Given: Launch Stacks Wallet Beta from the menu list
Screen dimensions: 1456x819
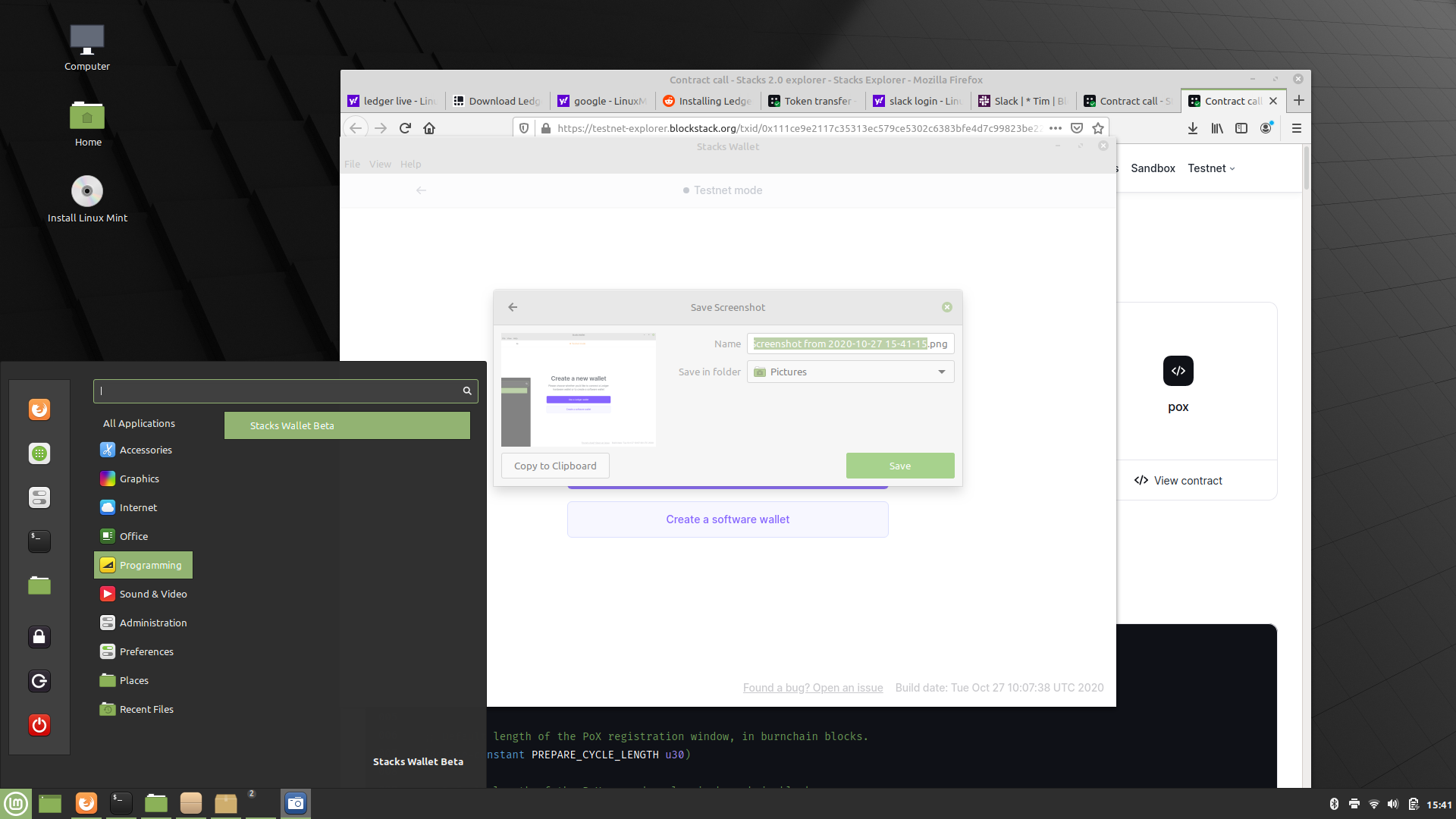Looking at the screenshot, I should 347,425.
